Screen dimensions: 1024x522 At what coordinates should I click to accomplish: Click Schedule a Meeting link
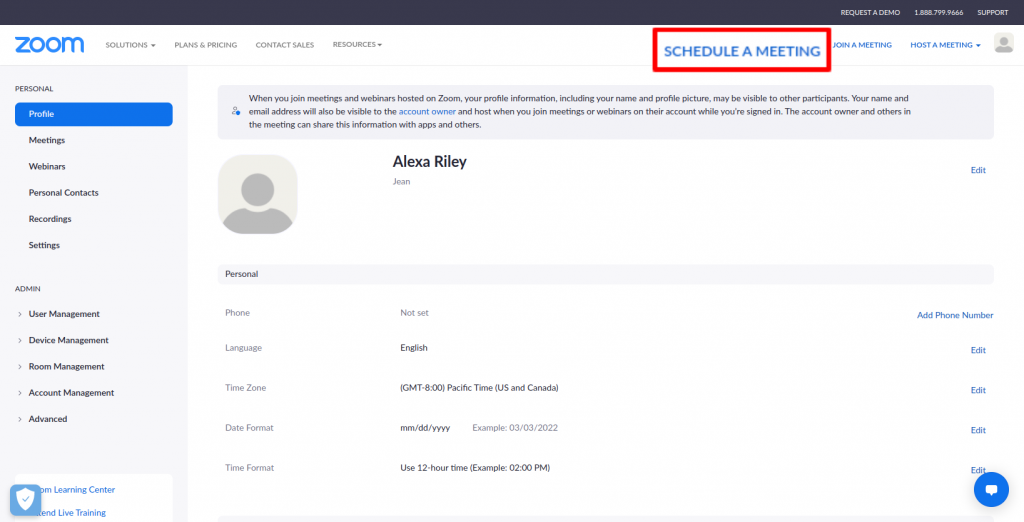pos(742,51)
